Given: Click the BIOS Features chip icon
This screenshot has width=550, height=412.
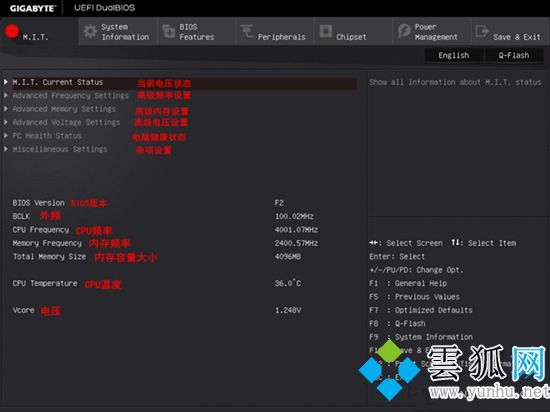Looking at the screenshot, I should [169, 31].
